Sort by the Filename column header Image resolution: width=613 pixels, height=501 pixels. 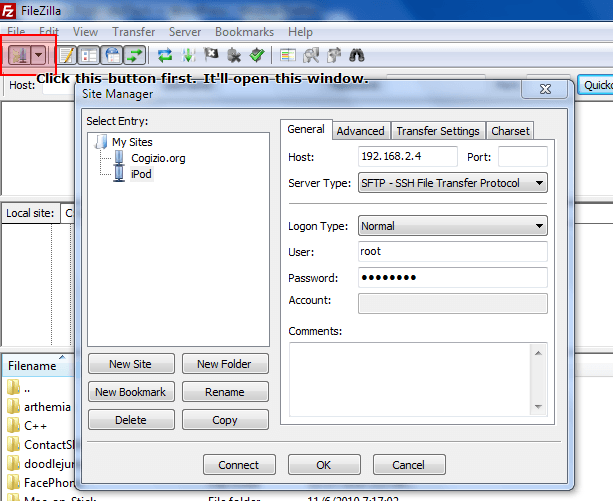coord(38,365)
